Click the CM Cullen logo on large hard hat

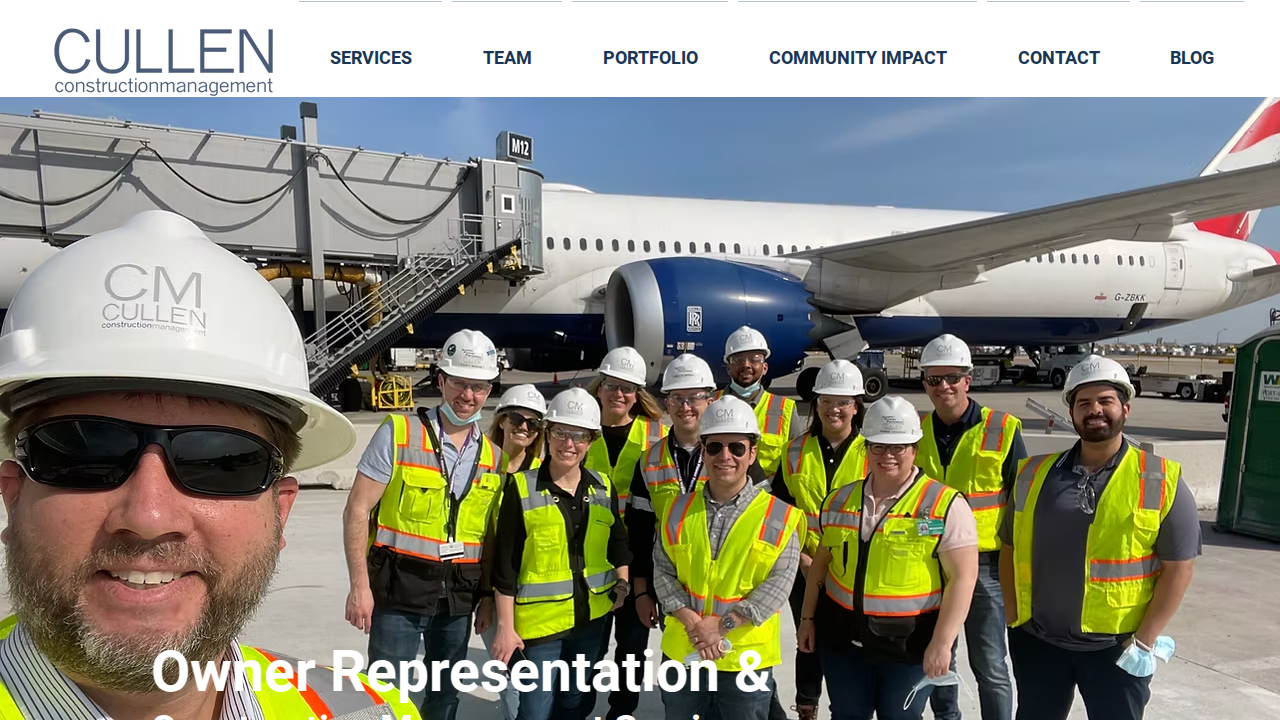153,298
